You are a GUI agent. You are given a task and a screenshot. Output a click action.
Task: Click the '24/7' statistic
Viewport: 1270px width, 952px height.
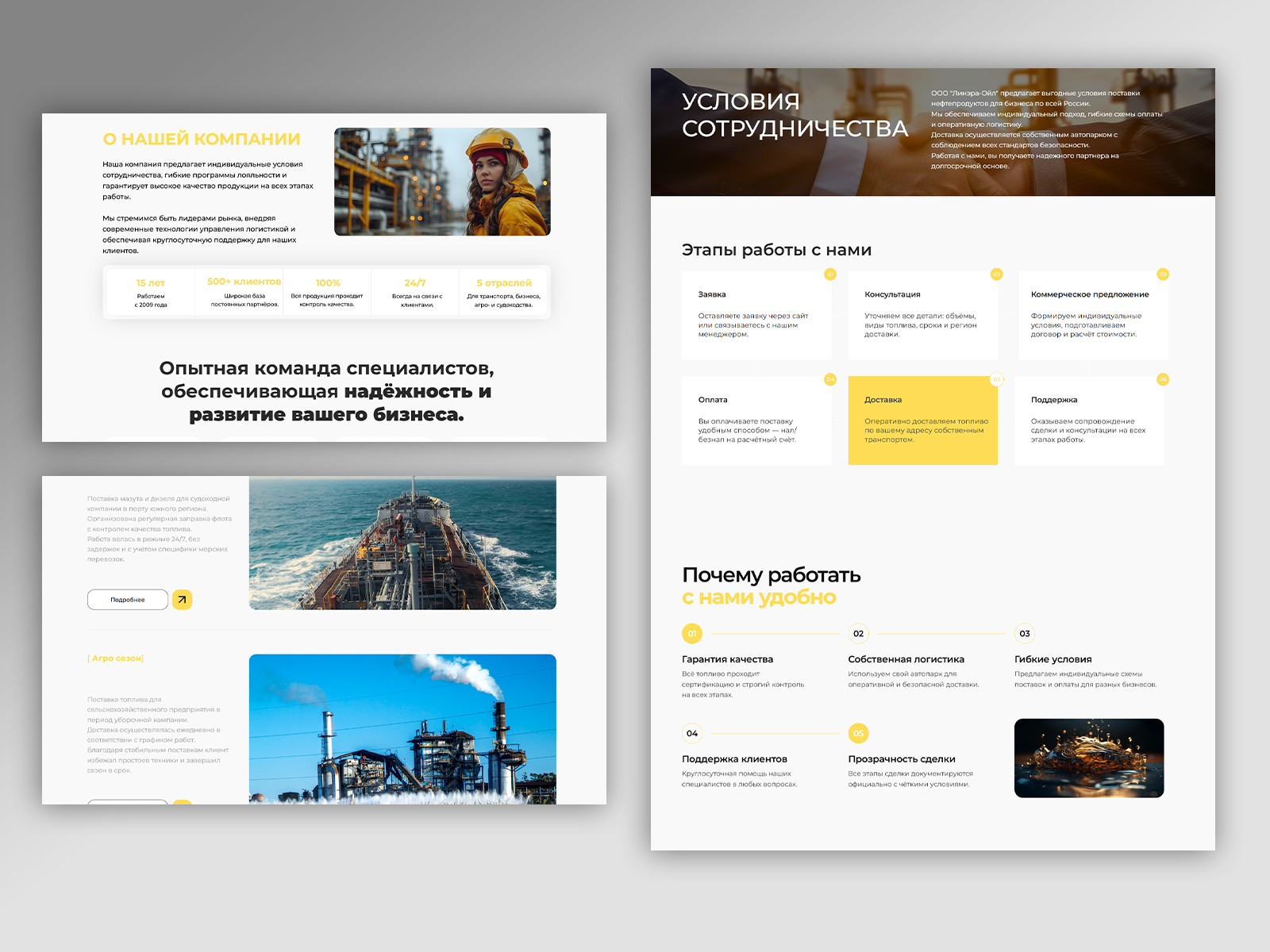tap(415, 283)
